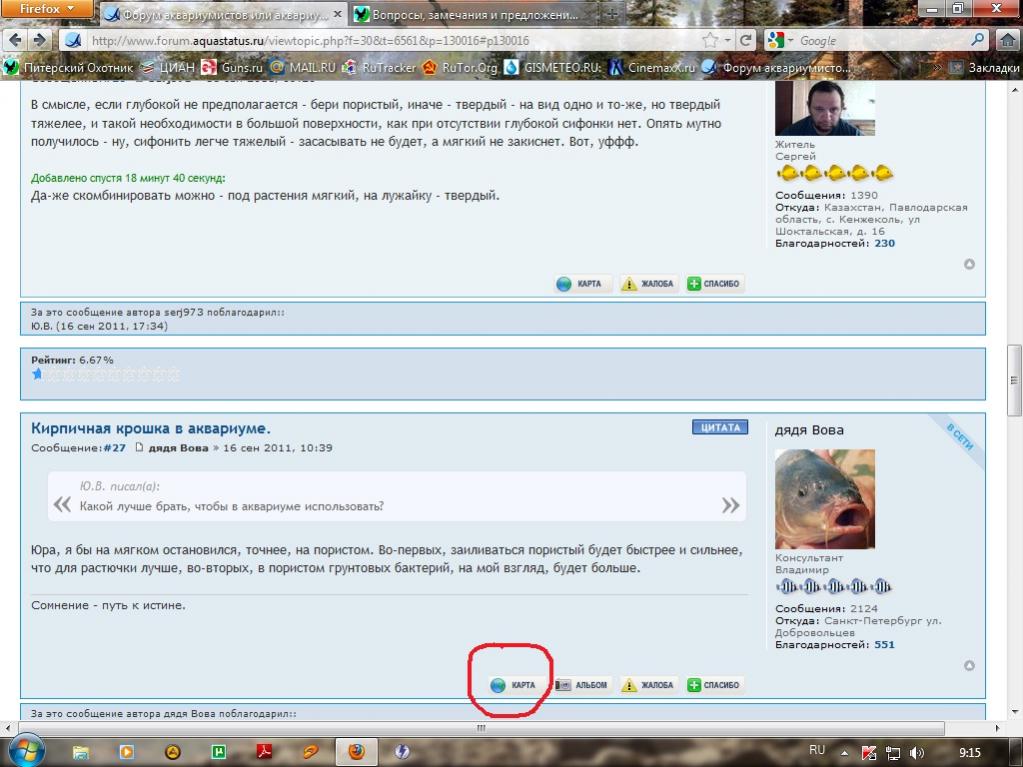Click the back navigation arrow
The image size is (1023, 767).
tap(14, 41)
